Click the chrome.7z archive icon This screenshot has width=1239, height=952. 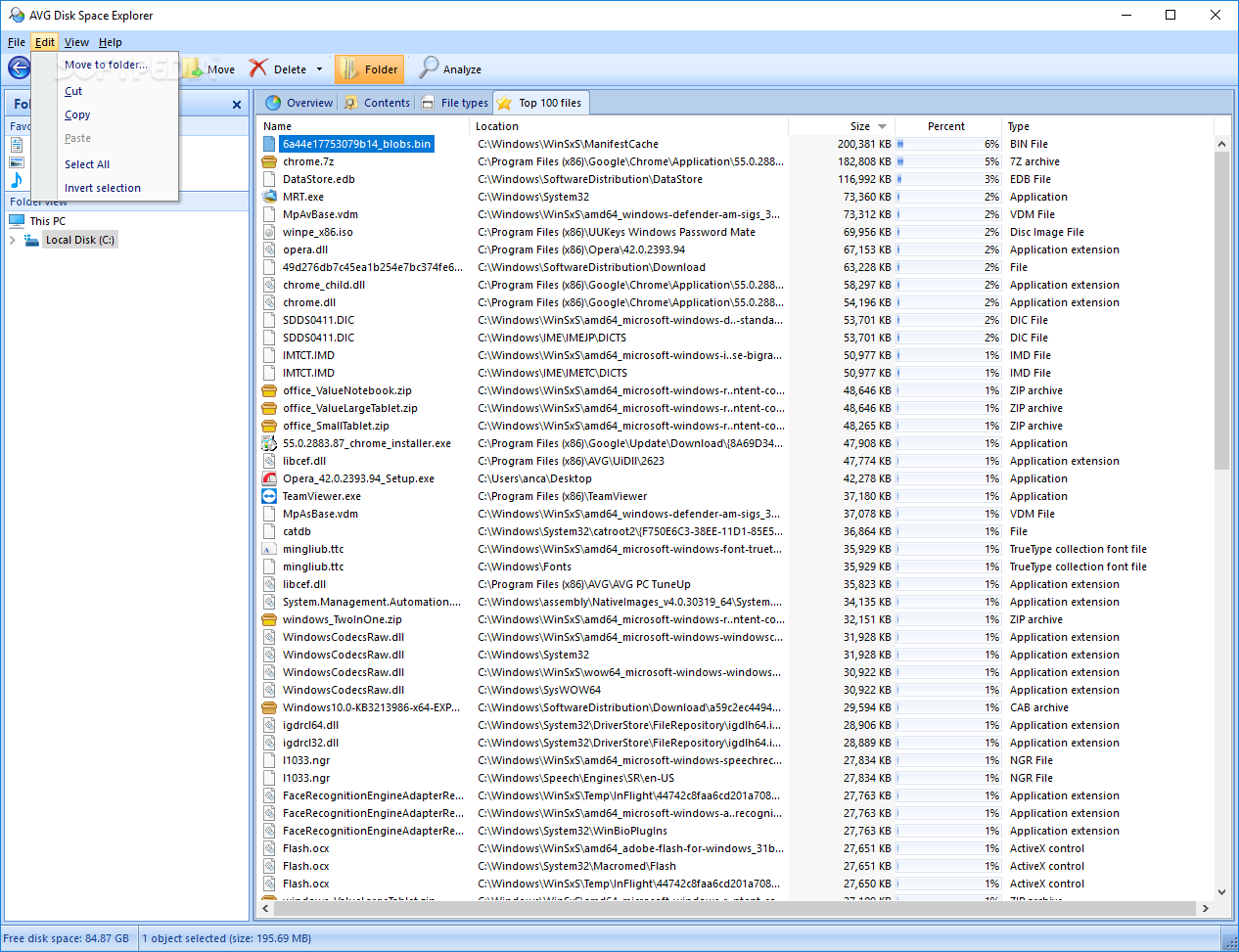point(269,161)
